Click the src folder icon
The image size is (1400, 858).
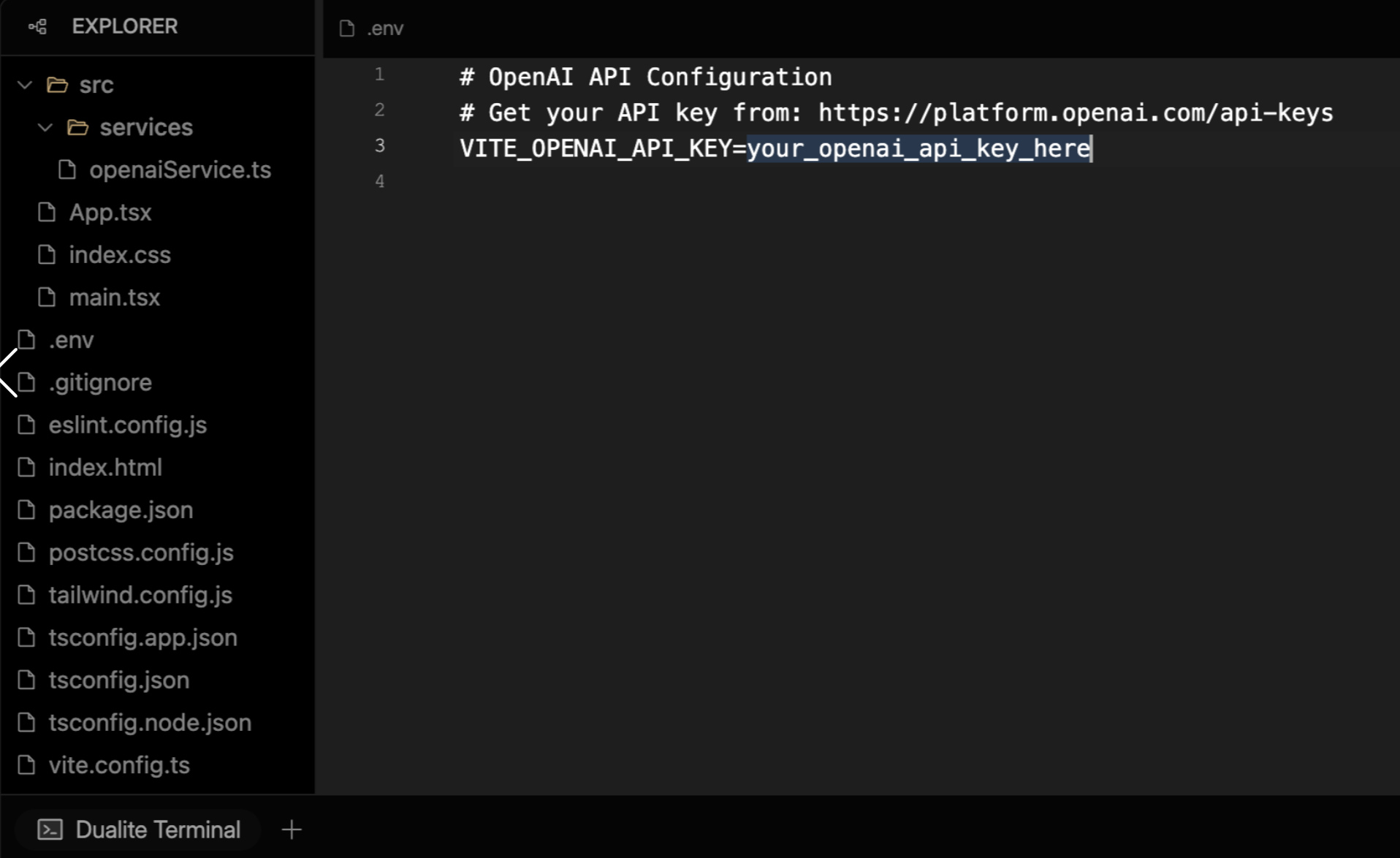tap(58, 85)
